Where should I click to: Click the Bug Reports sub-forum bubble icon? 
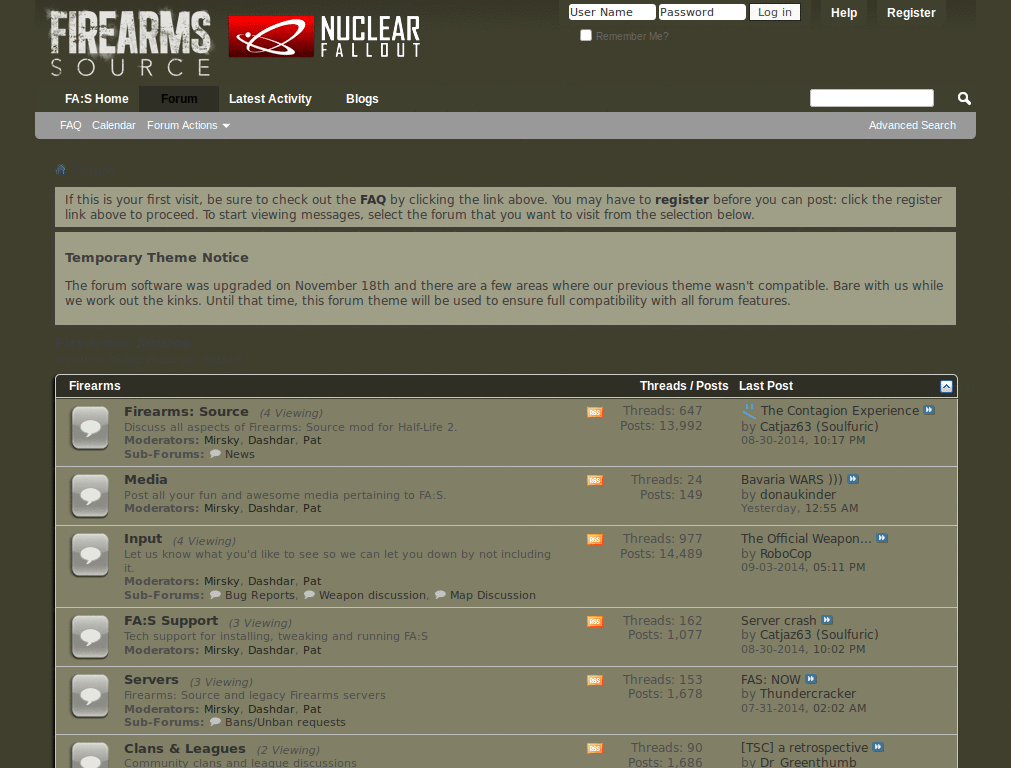pos(215,595)
